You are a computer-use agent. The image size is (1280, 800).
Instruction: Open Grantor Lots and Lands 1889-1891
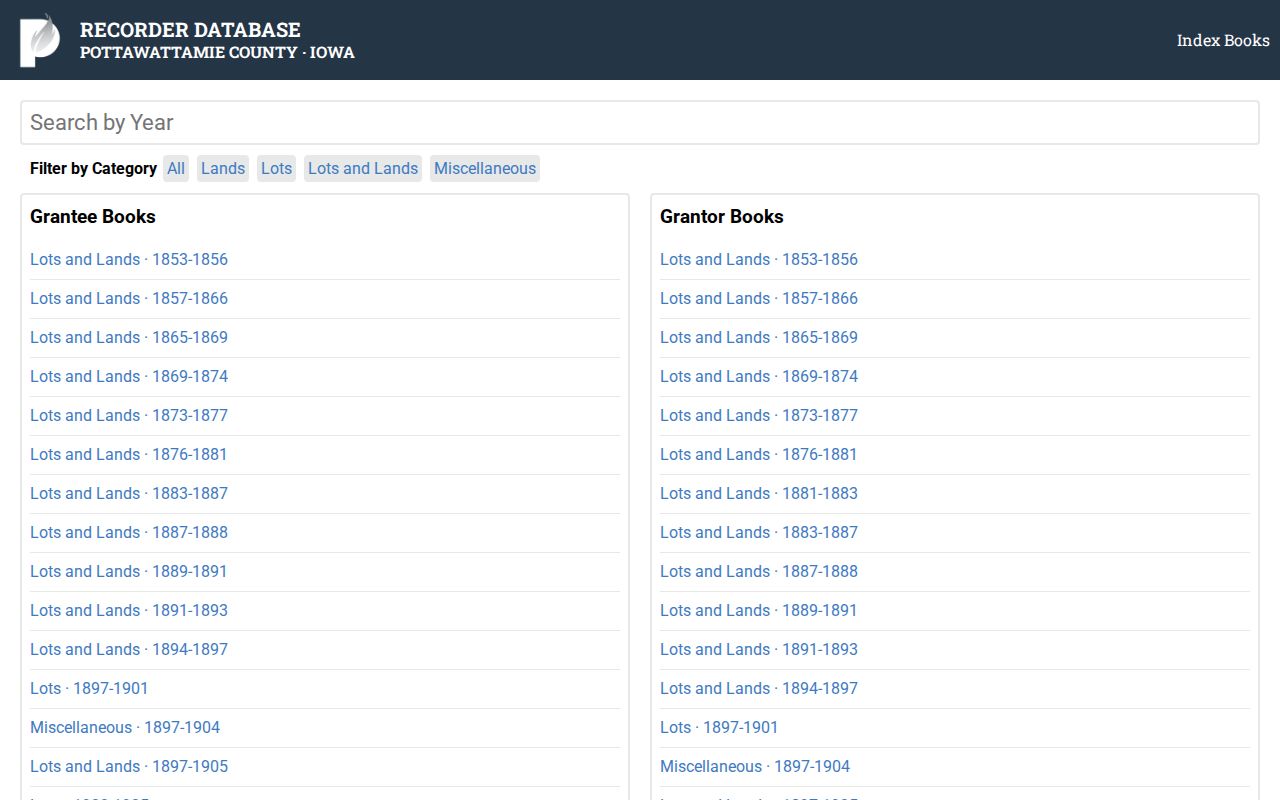click(x=759, y=610)
